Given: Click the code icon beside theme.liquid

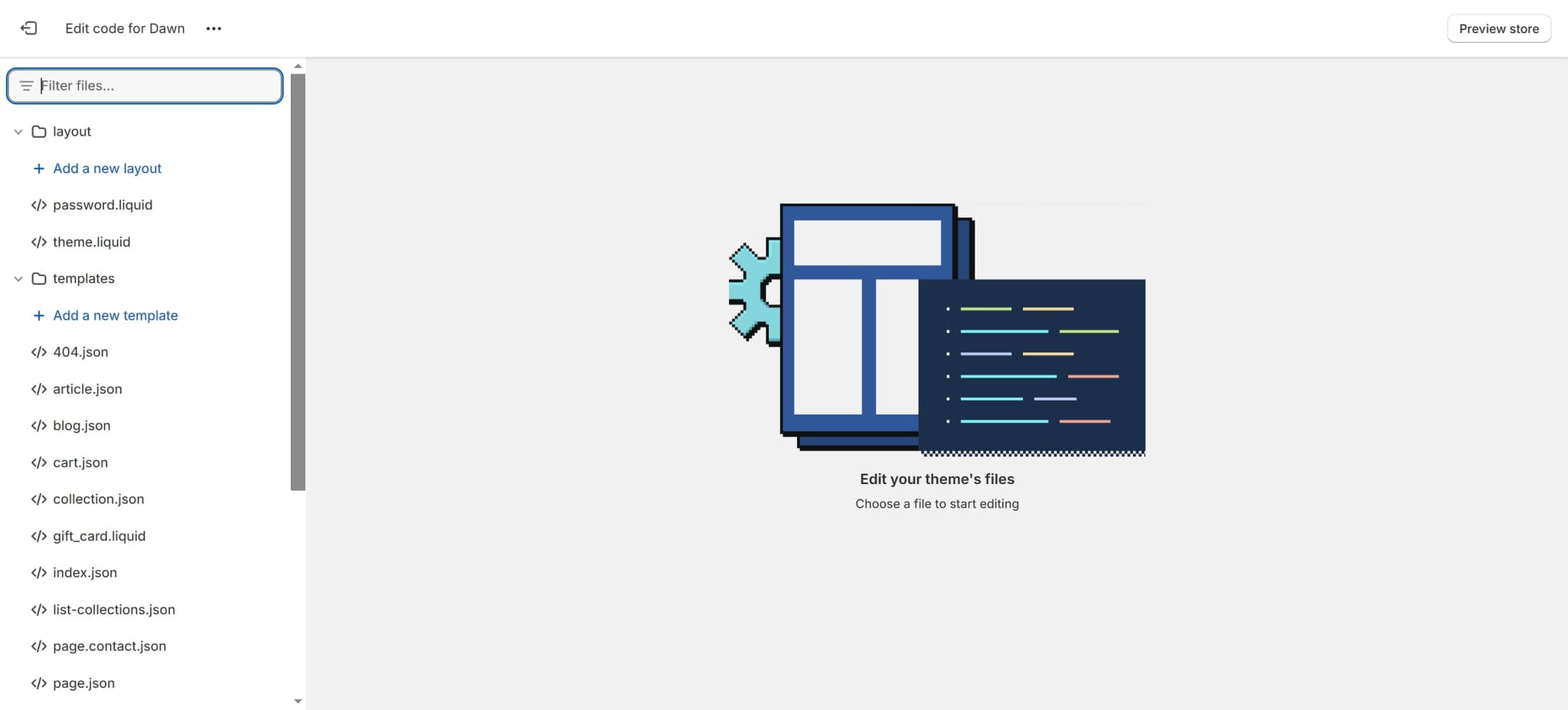Looking at the screenshot, I should (38, 241).
